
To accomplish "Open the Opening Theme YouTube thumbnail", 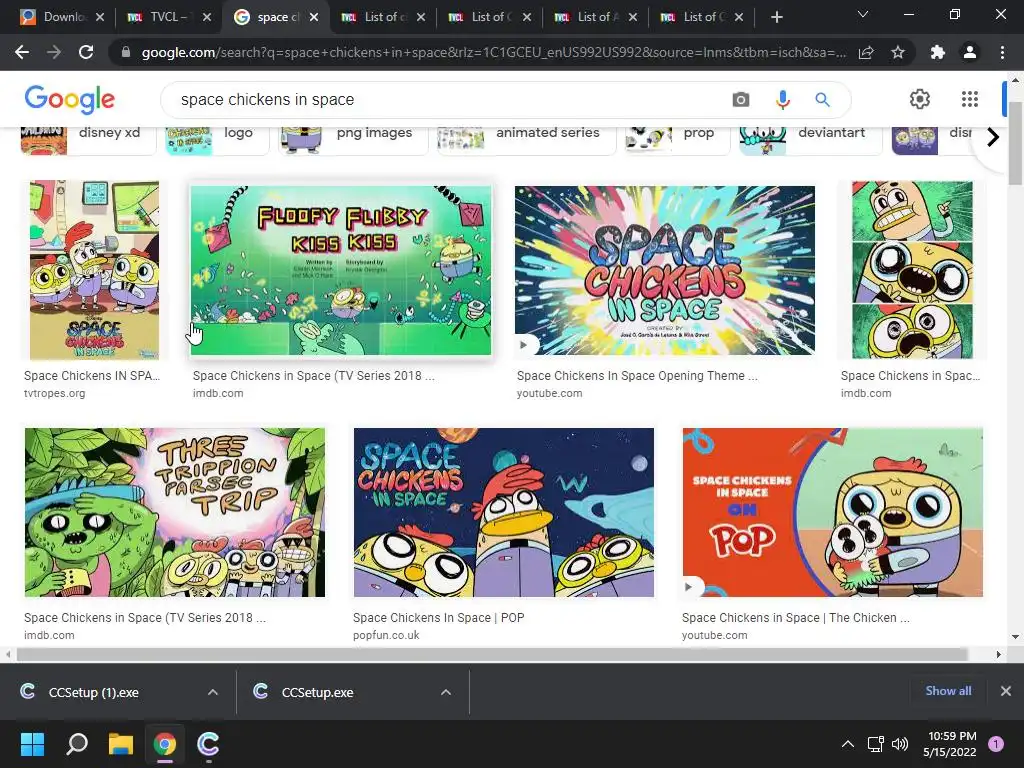I will 665,270.
